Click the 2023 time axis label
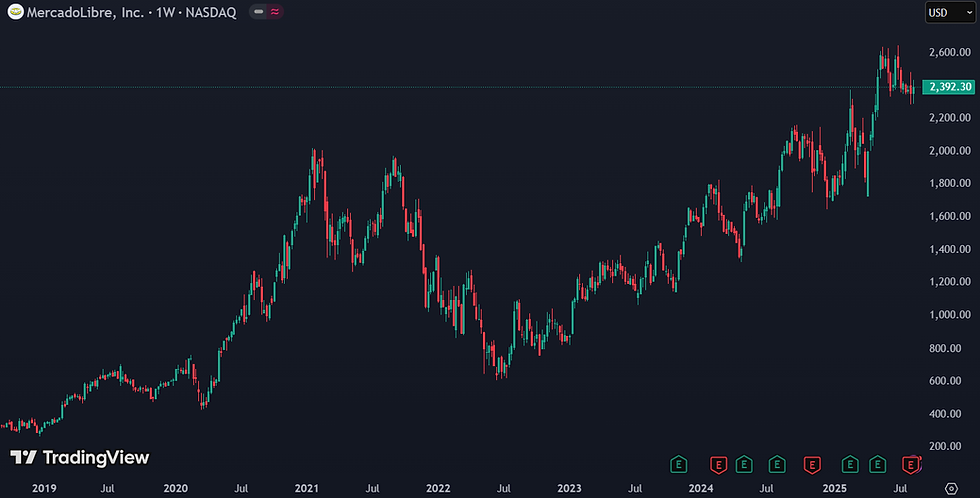The height and width of the screenshot is (498, 980). [569, 488]
